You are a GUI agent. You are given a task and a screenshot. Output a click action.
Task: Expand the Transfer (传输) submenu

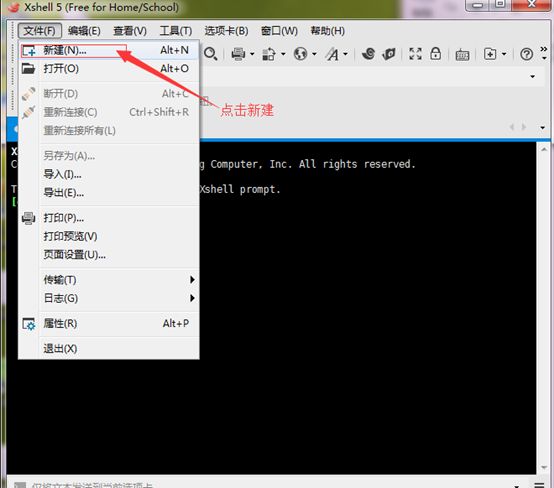(108, 280)
